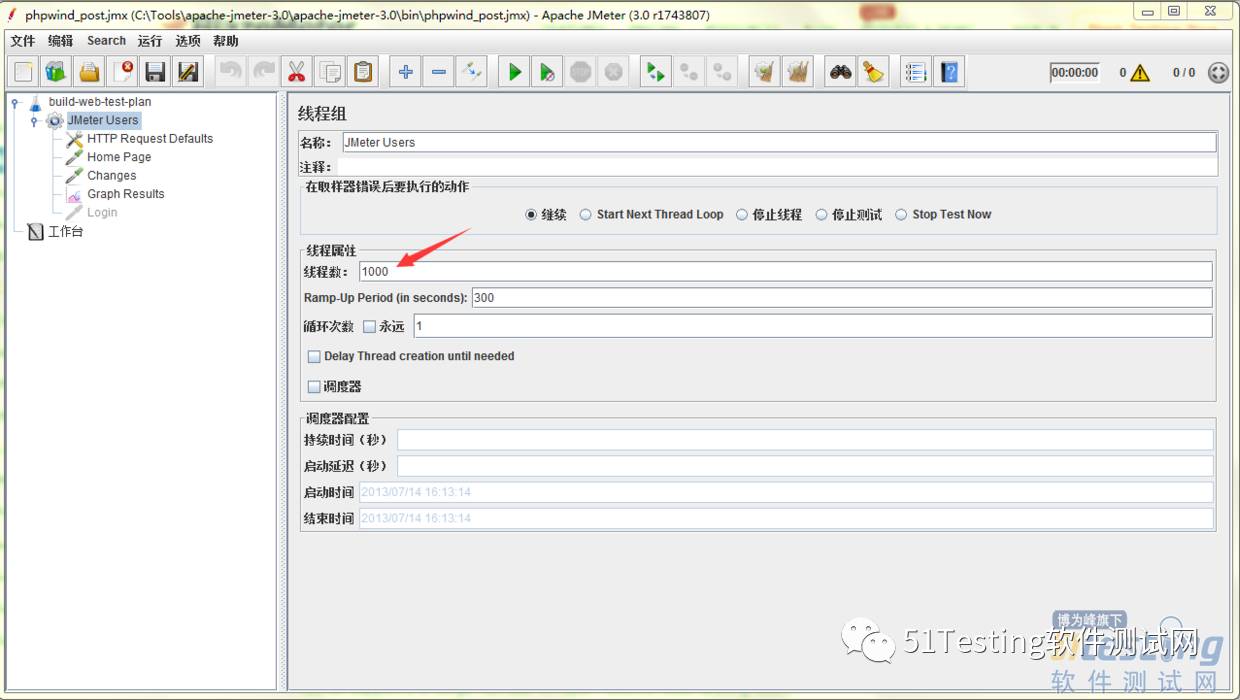The image size is (1240, 700).
Task: Collapse all tree nodes minus icon
Action: coord(438,72)
